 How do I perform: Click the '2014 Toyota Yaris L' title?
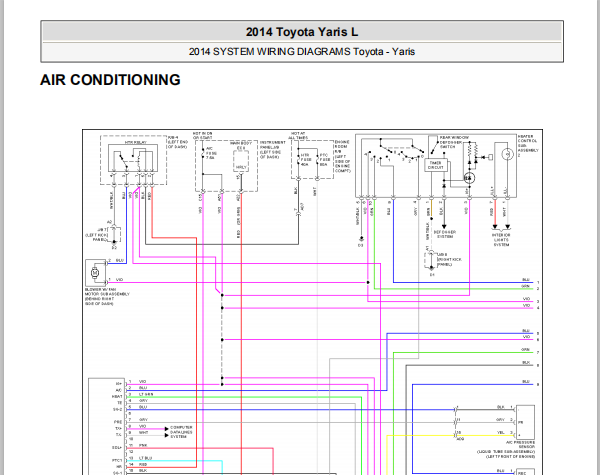[x=302, y=32]
